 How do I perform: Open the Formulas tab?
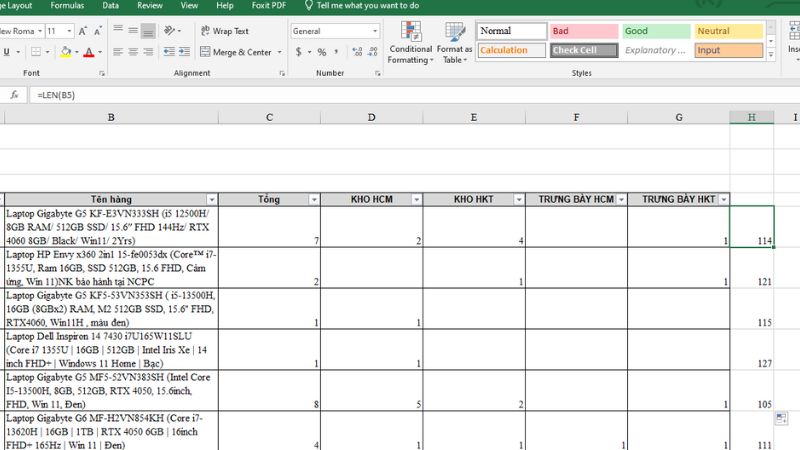tap(67, 6)
